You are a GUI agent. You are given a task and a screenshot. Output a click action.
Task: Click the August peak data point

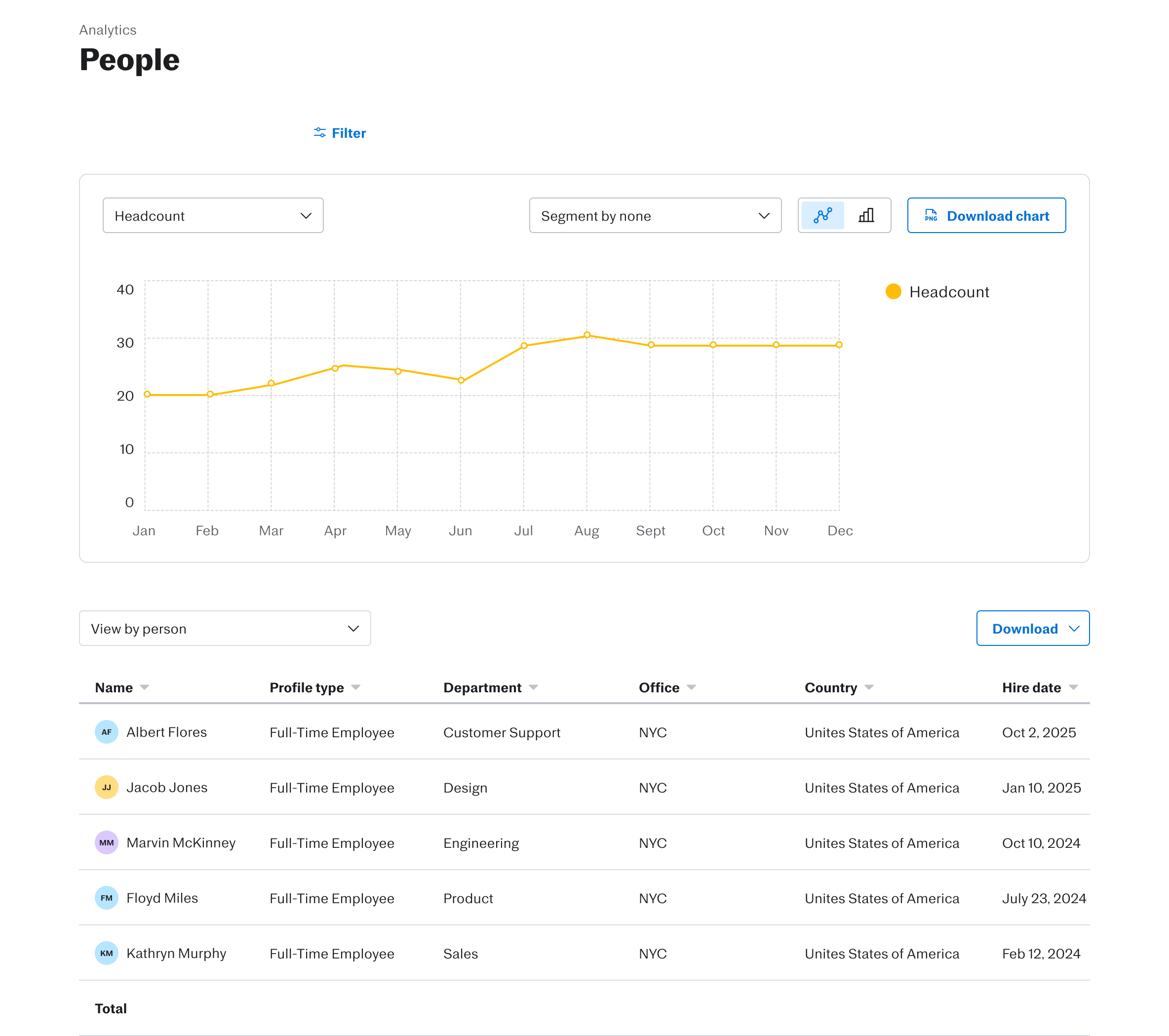[587, 335]
